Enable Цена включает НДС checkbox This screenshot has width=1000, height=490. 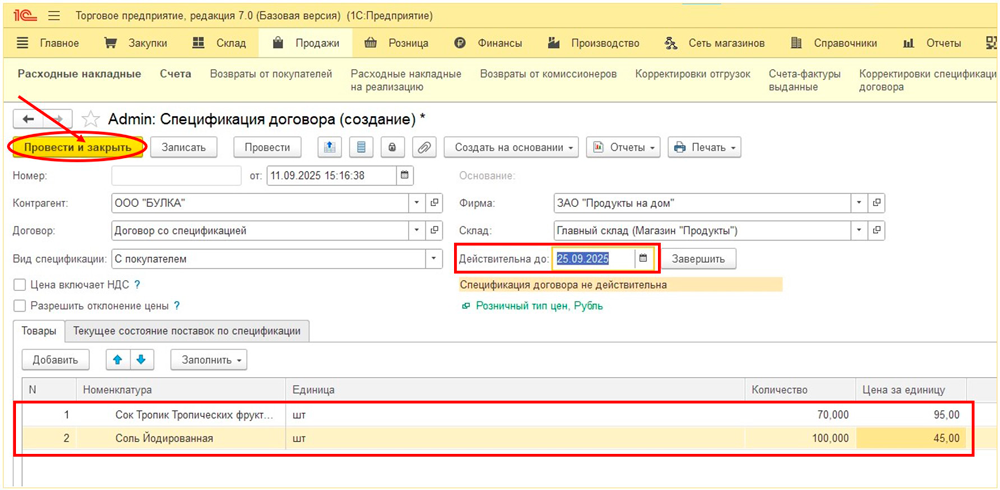click(20, 285)
